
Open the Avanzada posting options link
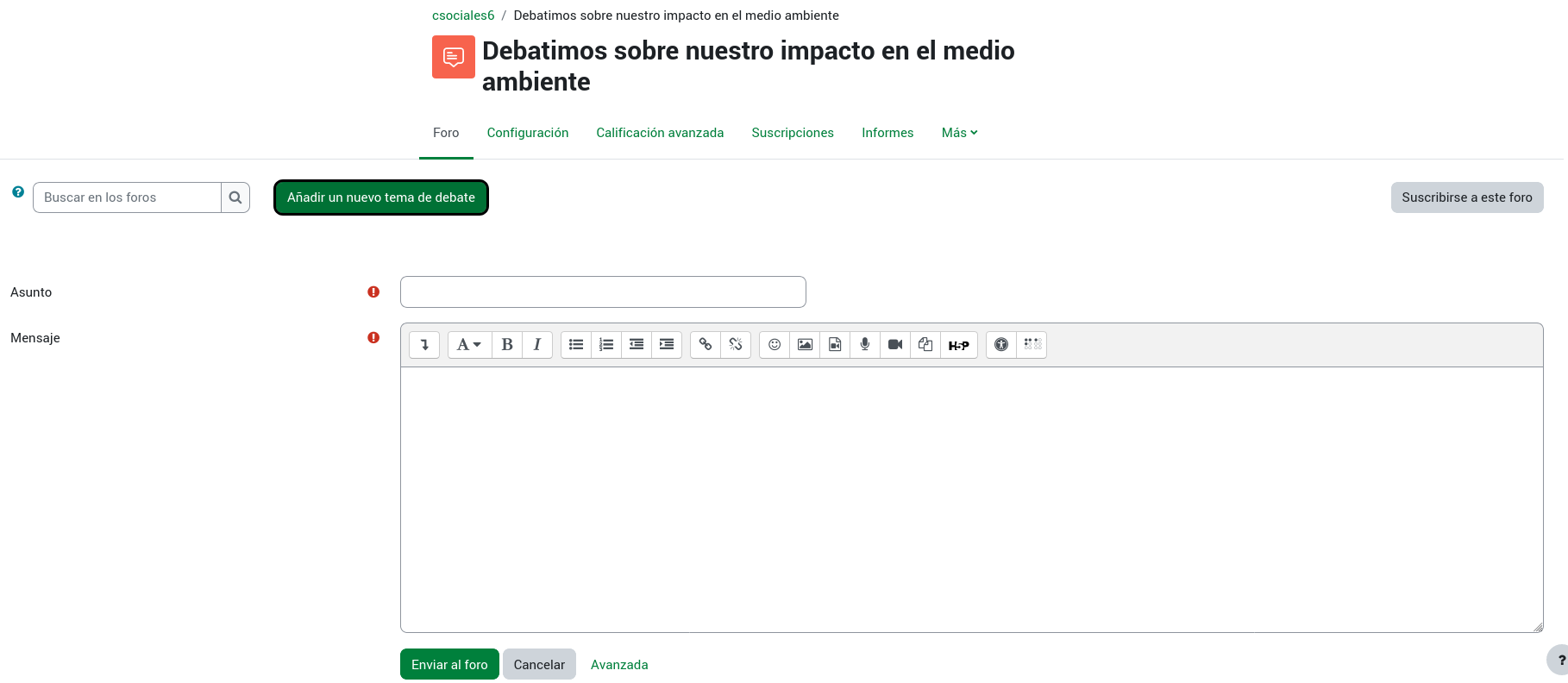click(619, 665)
